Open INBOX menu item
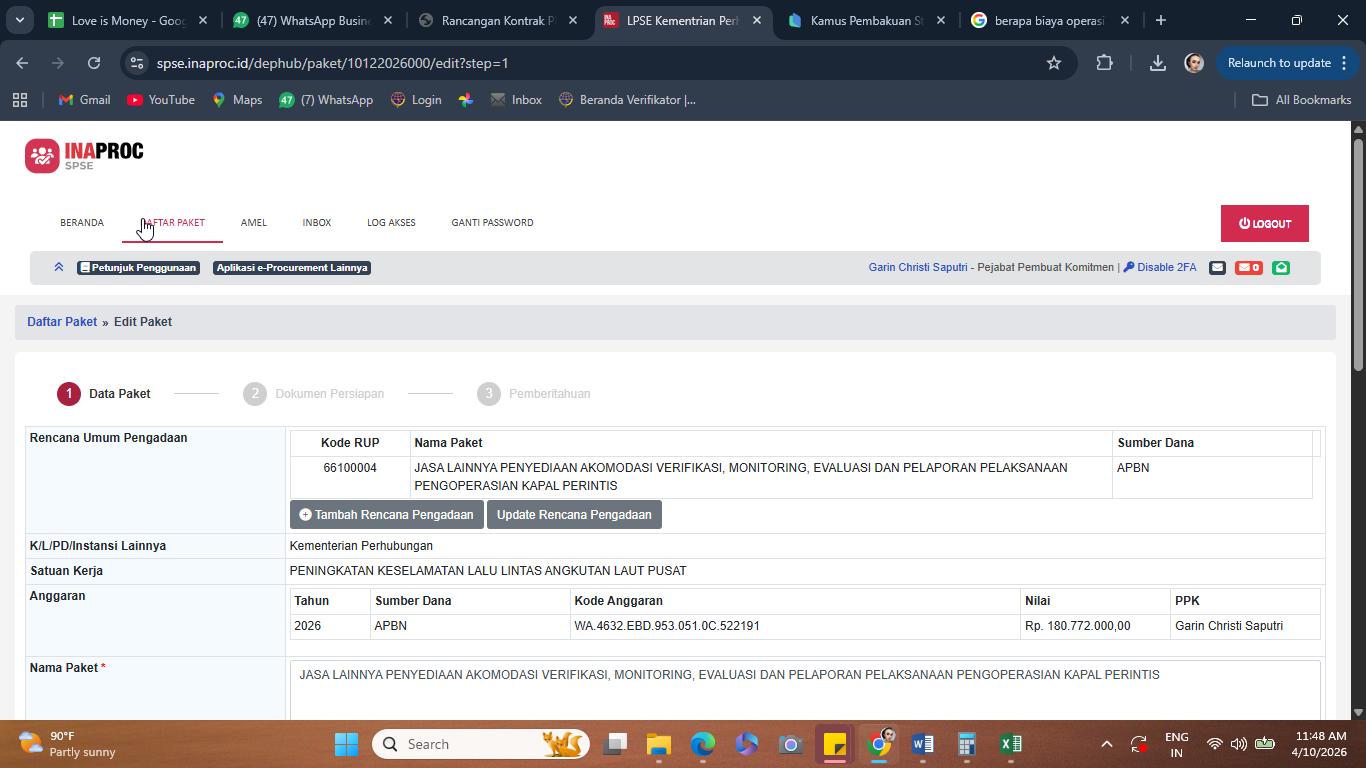 [317, 223]
